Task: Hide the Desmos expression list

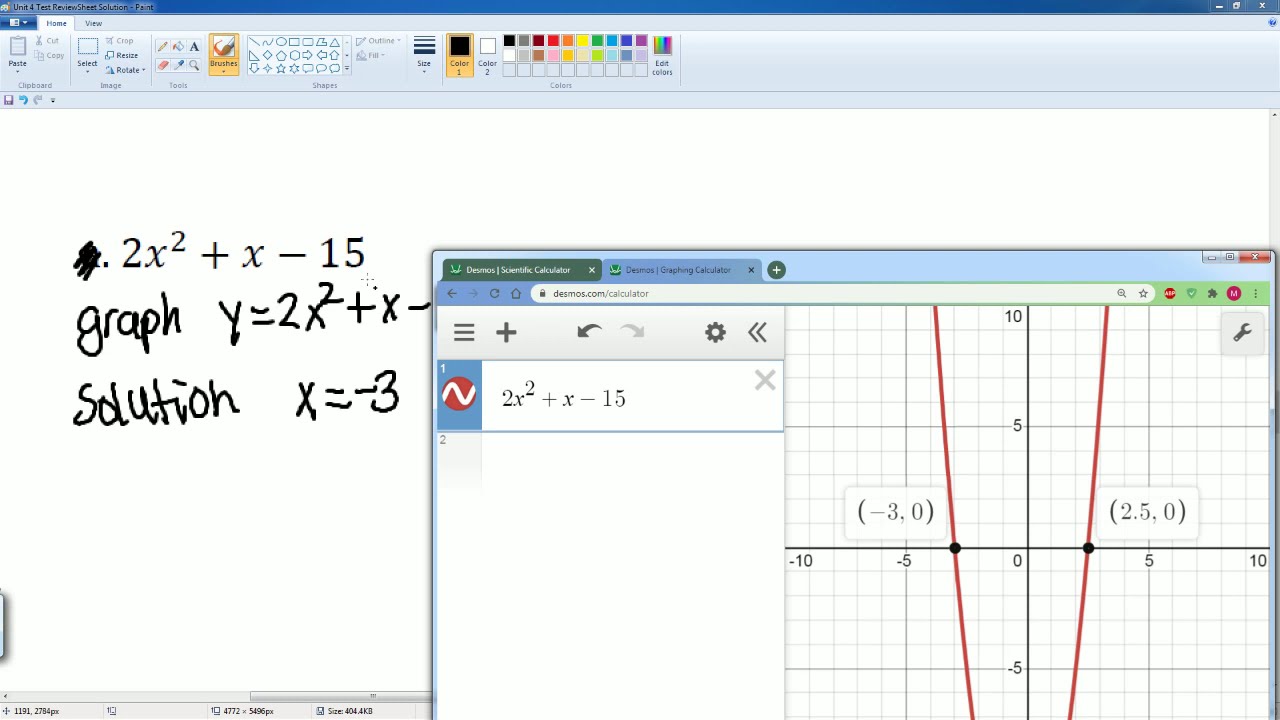Action: 757,333
